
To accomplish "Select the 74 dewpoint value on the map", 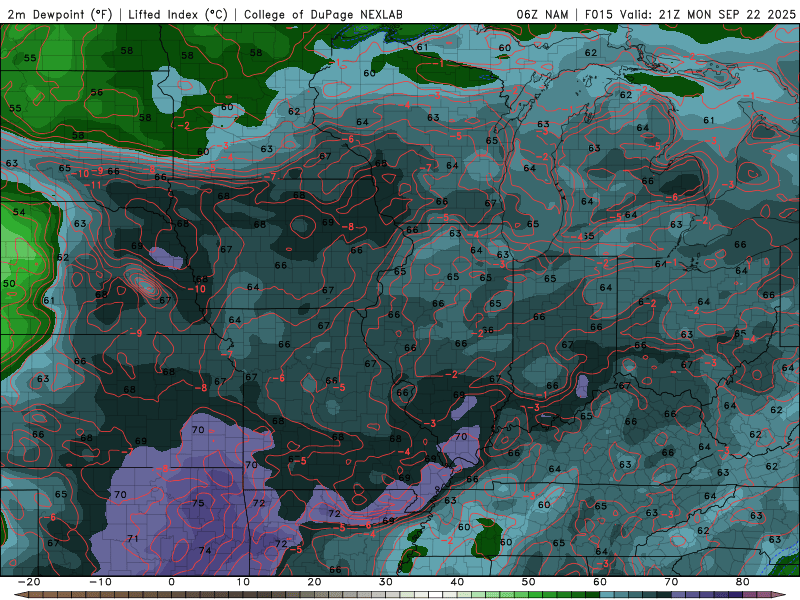I will pyautogui.click(x=205, y=550).
